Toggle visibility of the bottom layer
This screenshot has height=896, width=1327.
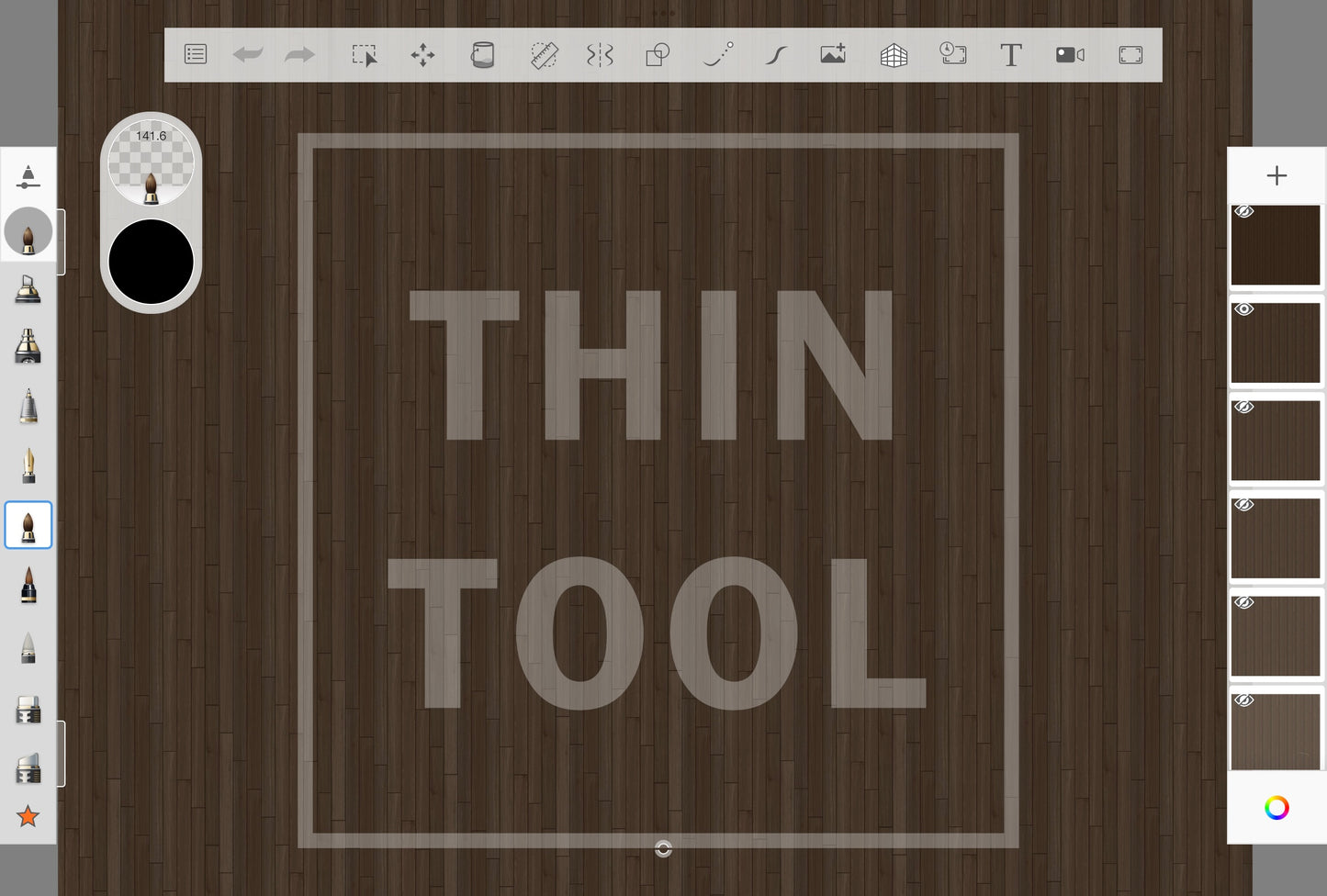point(1244,700)
